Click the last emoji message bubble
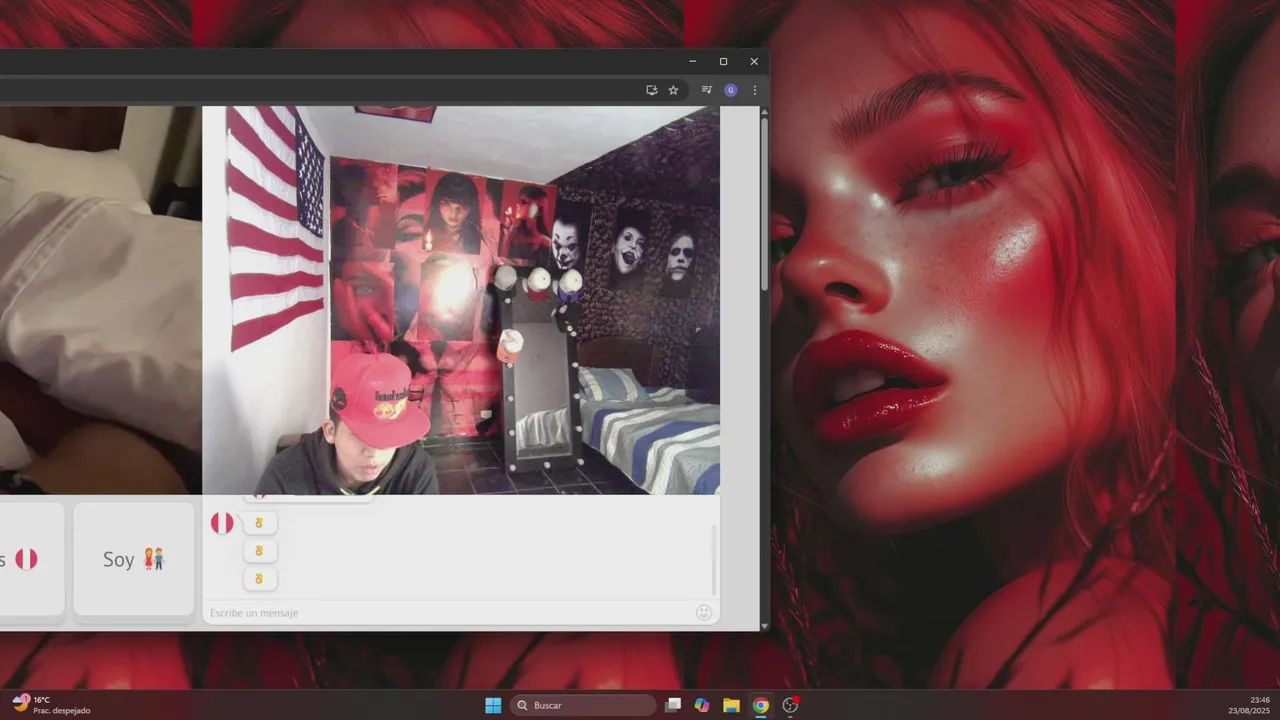 point(259,579)
